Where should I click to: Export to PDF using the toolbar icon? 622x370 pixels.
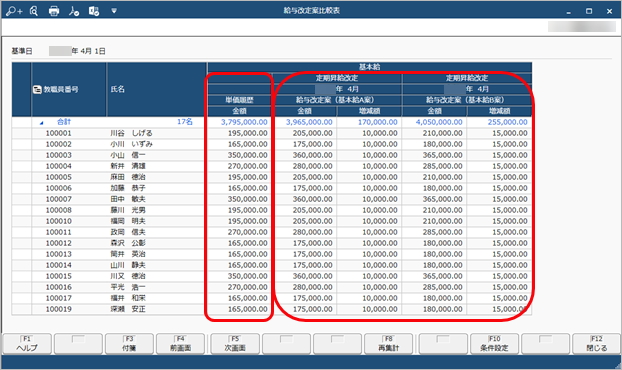tap(73, 11)
